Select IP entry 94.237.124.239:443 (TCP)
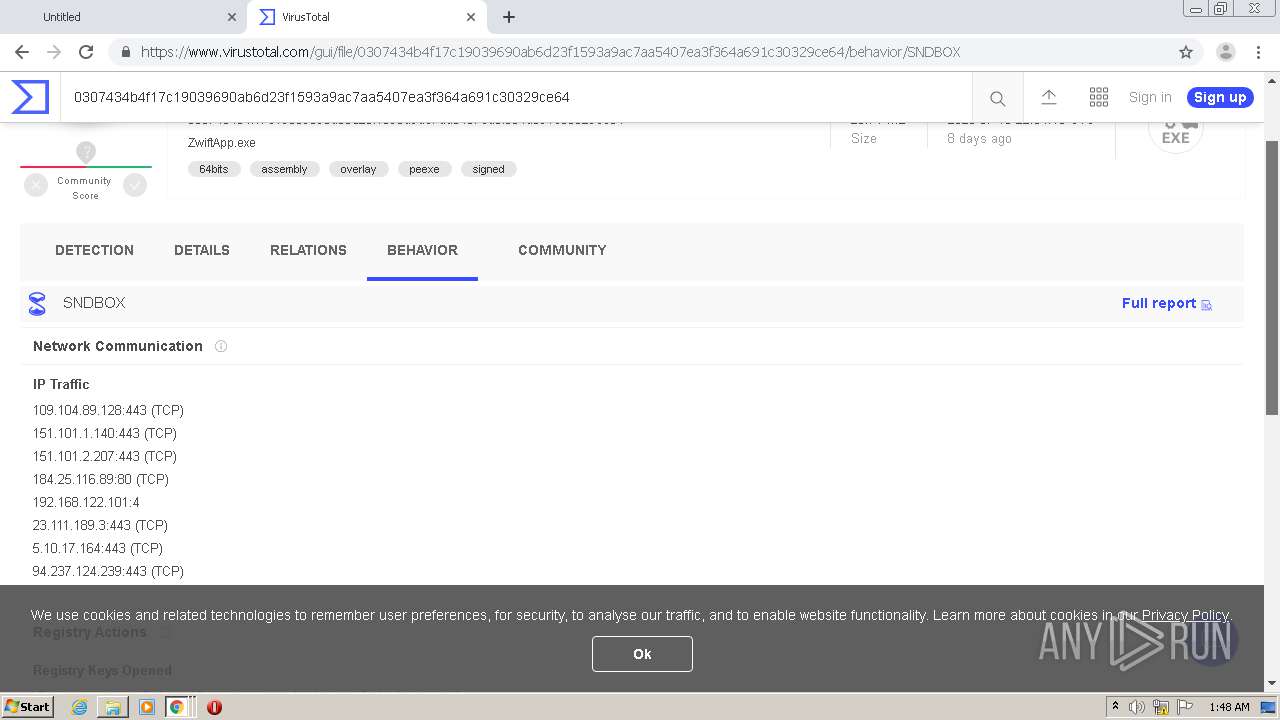 (x=108, y=571)
